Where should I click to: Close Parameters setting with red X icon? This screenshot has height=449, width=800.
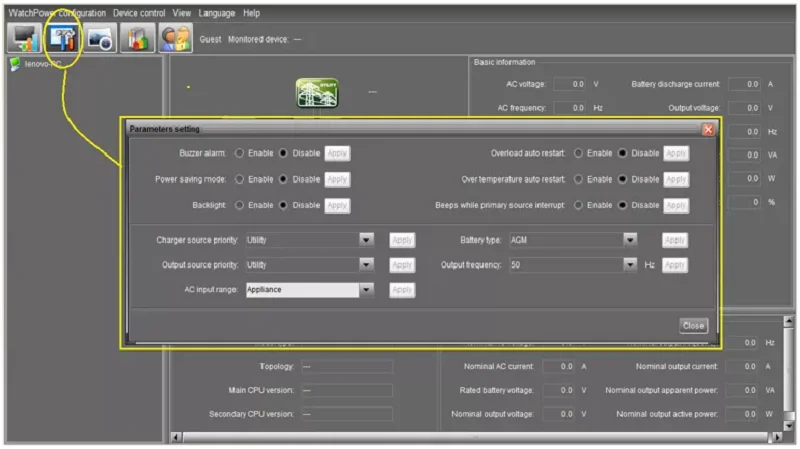(x=708, y=129)
